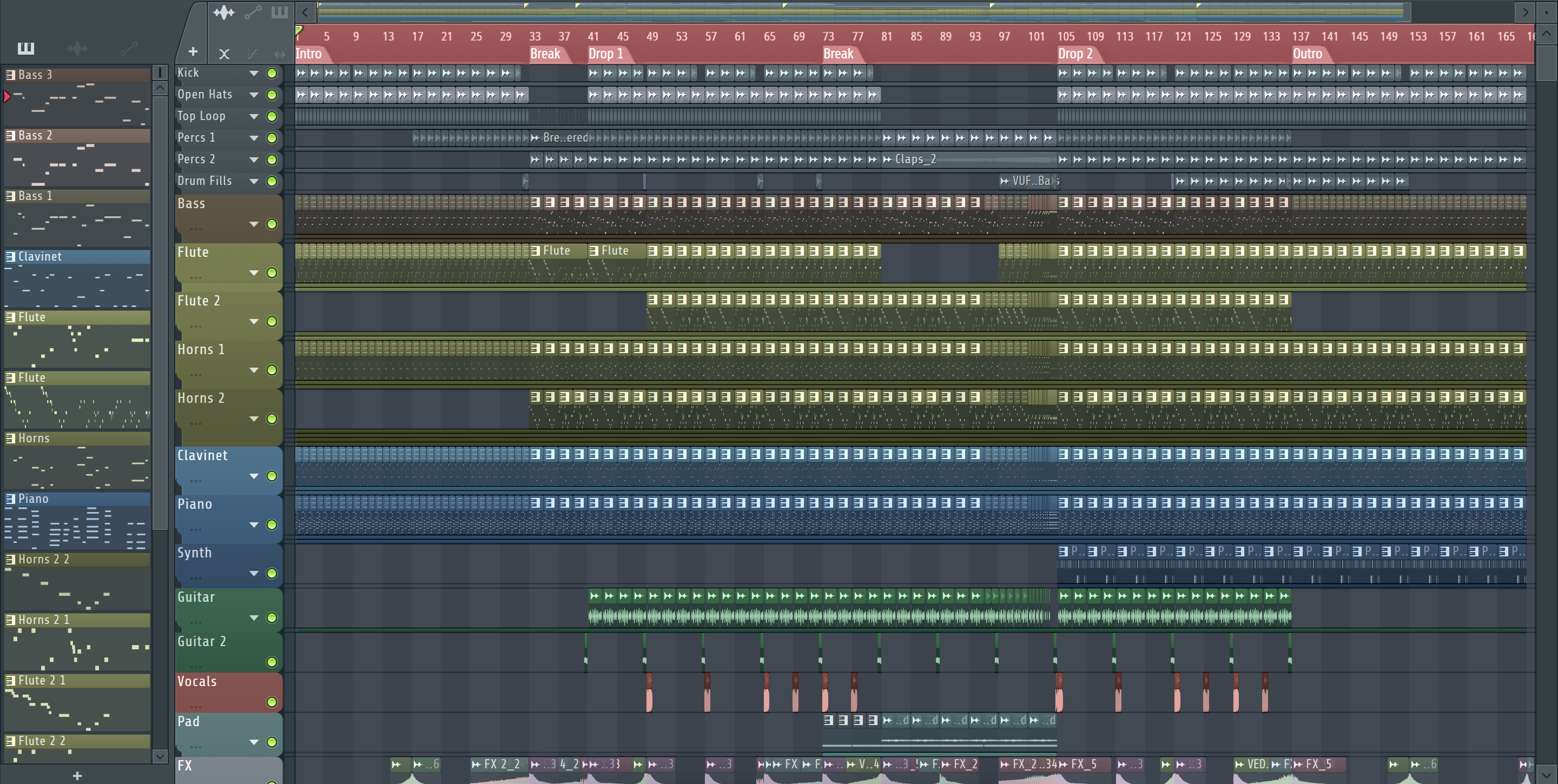This screenshot has height=784, width=1558.
Task: Click the curve icon in playlist toolbar
Action: pyautogui.click(x=252, y=54)
